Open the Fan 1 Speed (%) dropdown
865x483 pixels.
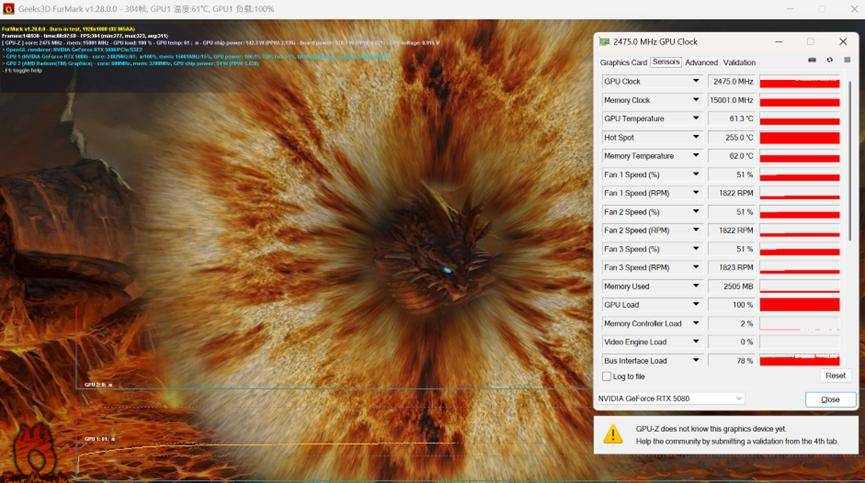coord(696,174)
